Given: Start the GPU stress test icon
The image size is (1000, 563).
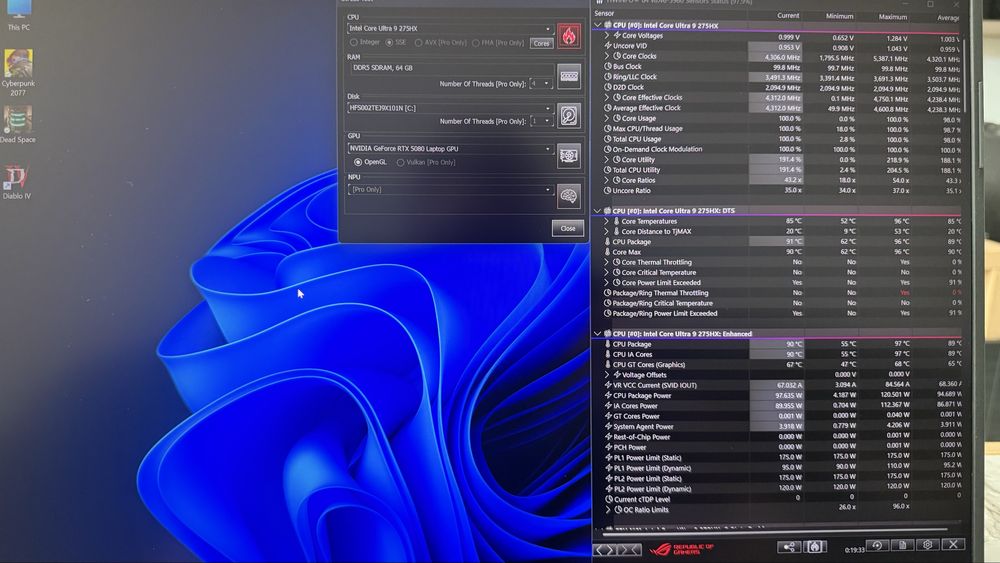Looking at the screenshot, I should pyautogui.click(x=568, y=156).
